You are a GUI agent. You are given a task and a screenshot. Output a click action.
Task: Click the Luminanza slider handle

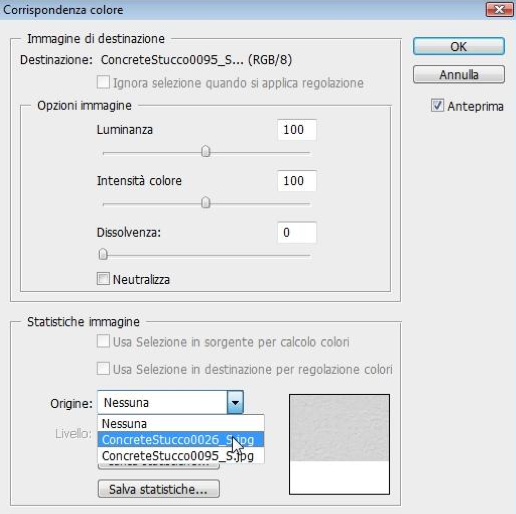coord(206,151)
